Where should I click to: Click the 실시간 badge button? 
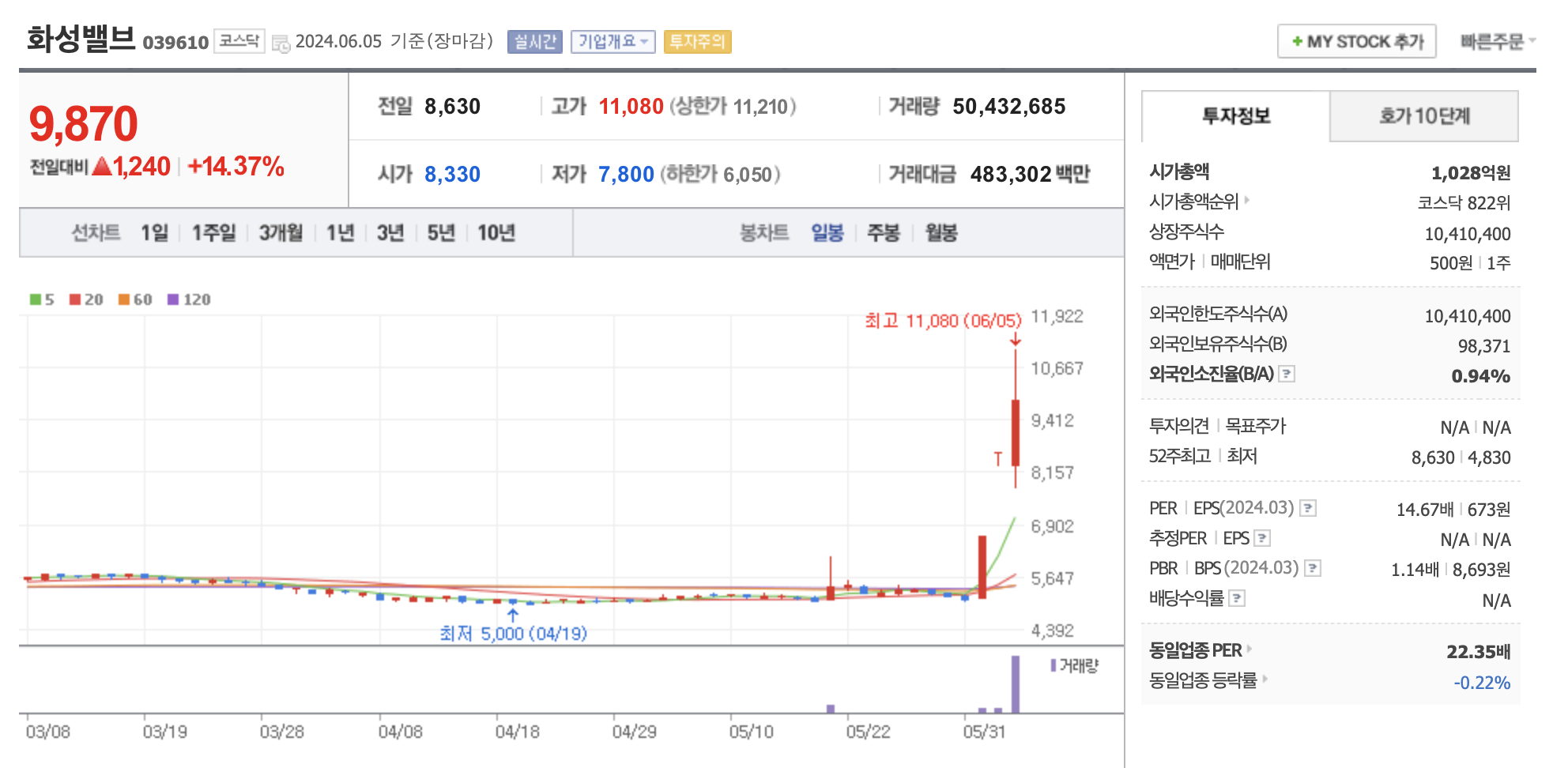point(535,41)
